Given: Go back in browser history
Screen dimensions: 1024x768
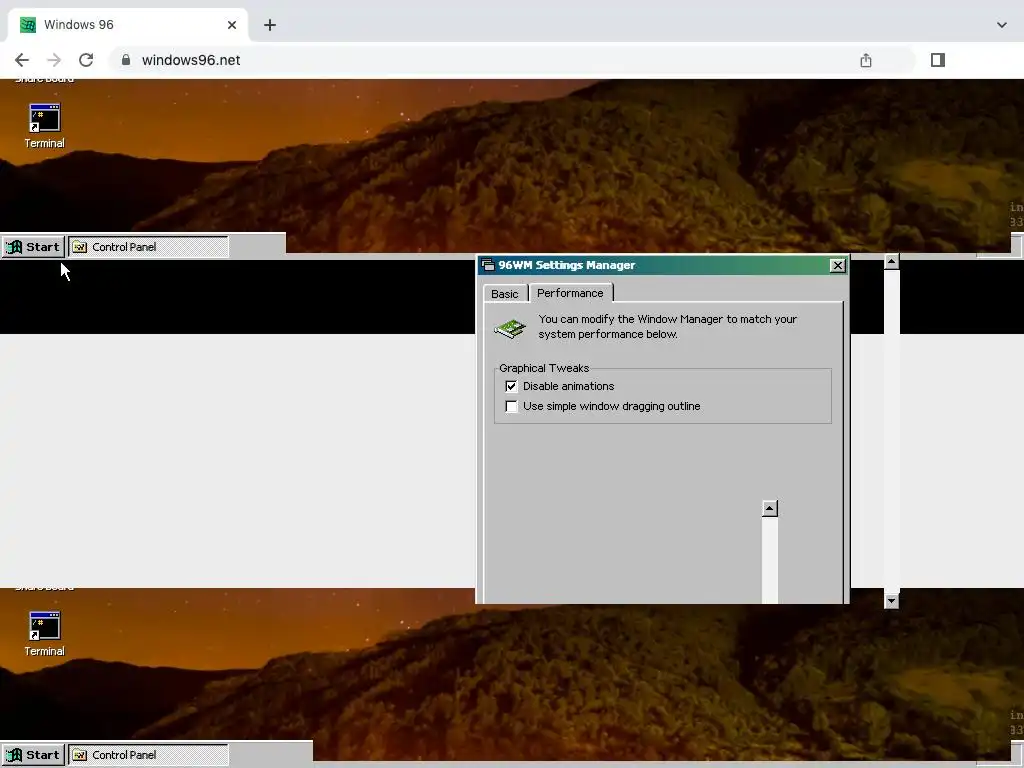Looking at the screenshot, I should (22, 60).
